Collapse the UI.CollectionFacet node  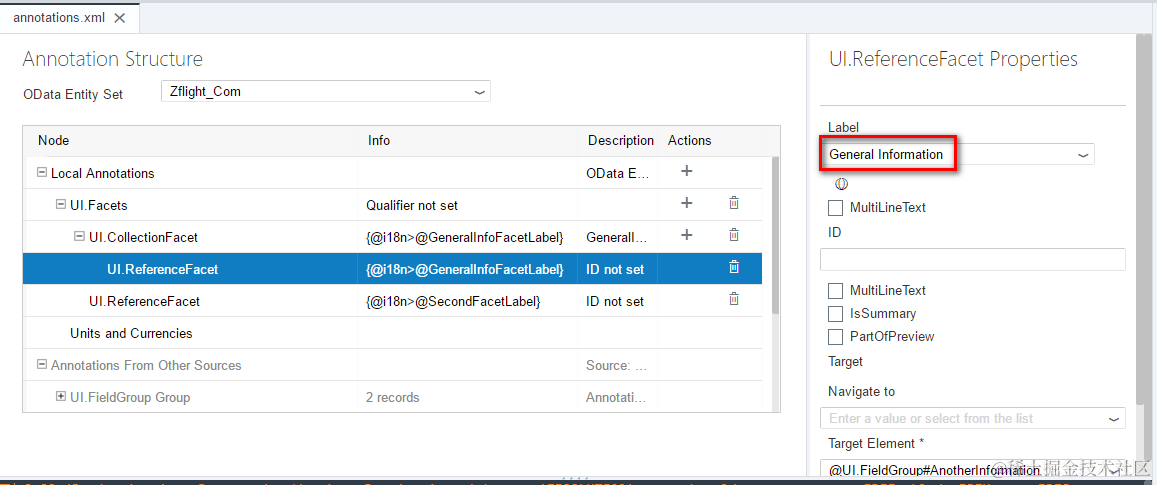[x=80, y=236]
